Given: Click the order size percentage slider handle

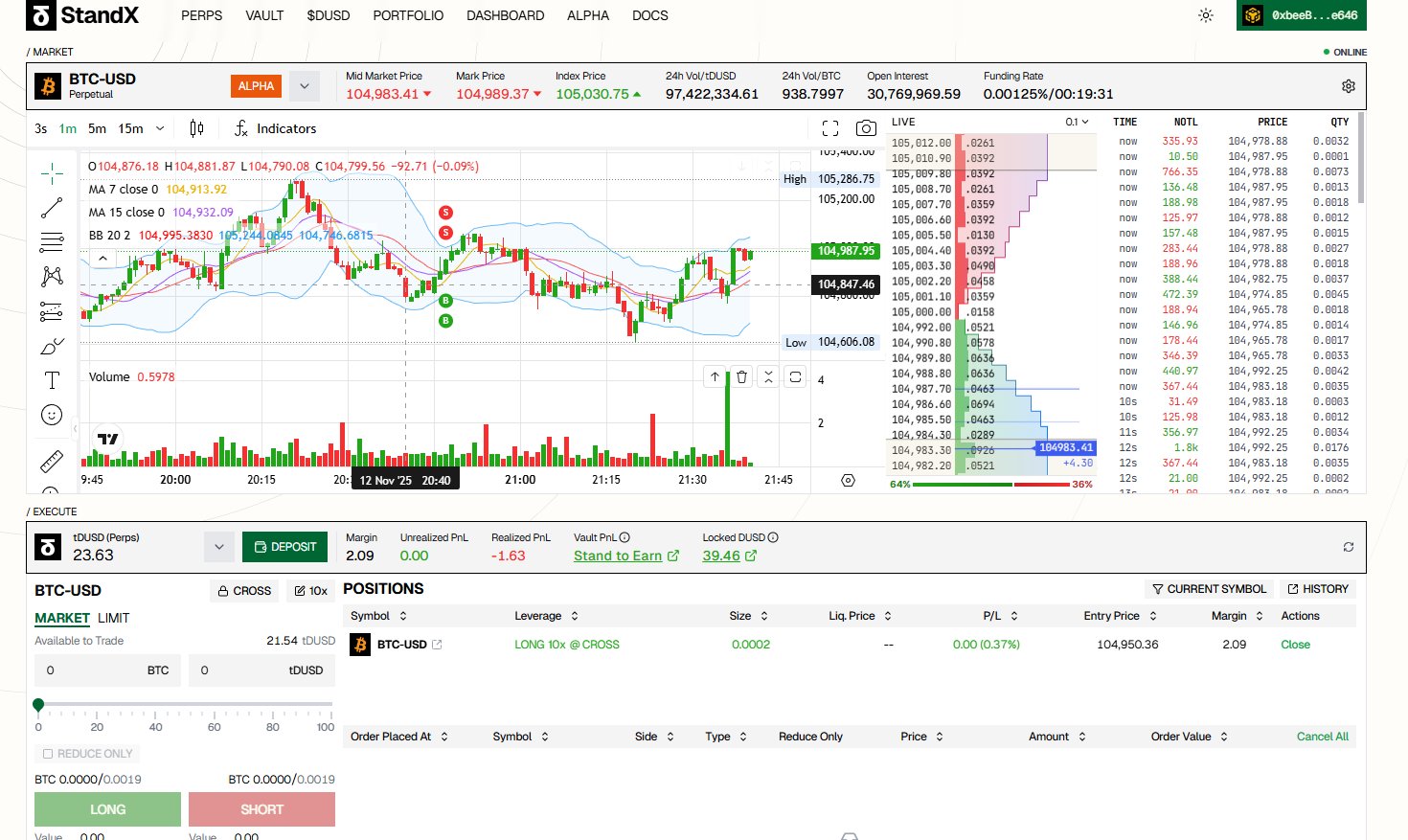Looking at the screenshot, I should [38, 705].
